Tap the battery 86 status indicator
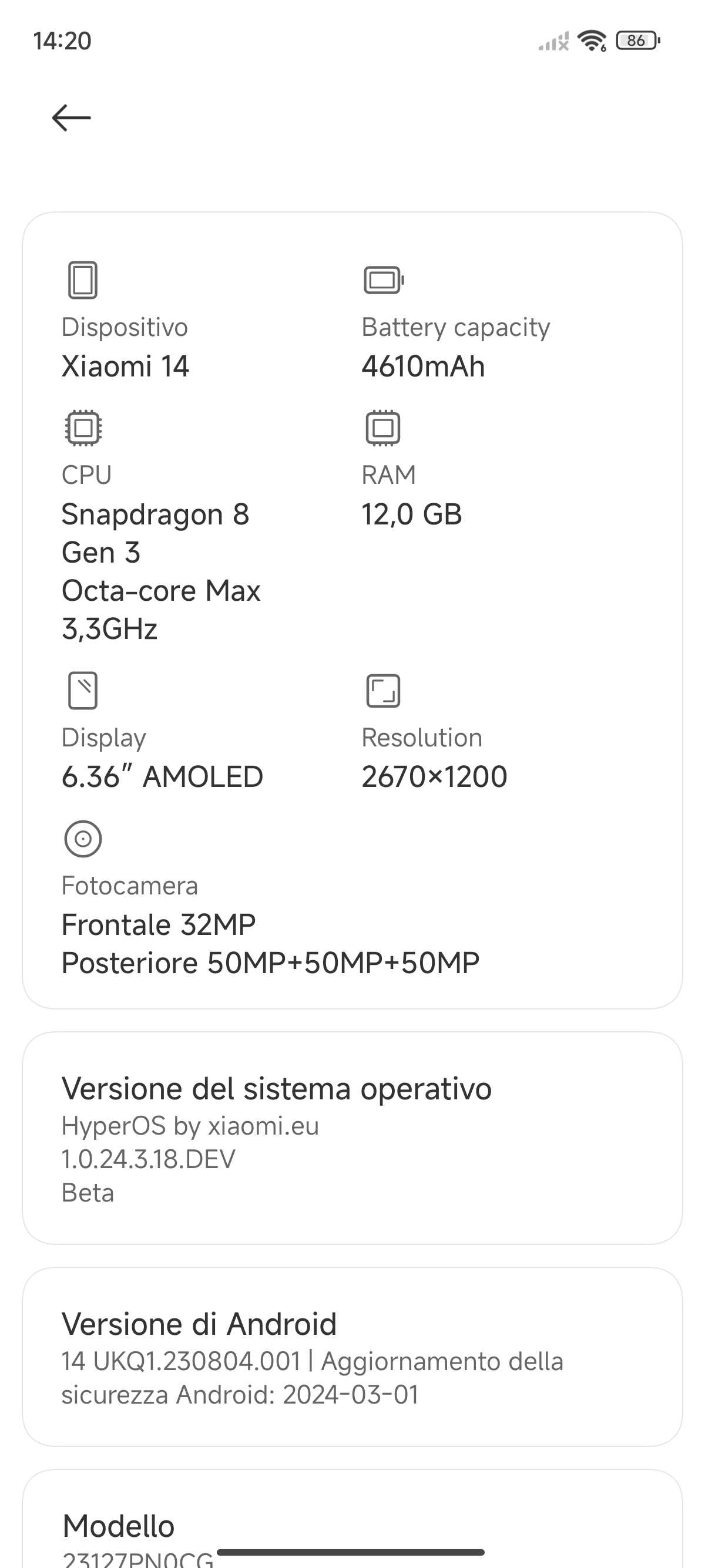Screen dimensions: 705x1568 638,41
